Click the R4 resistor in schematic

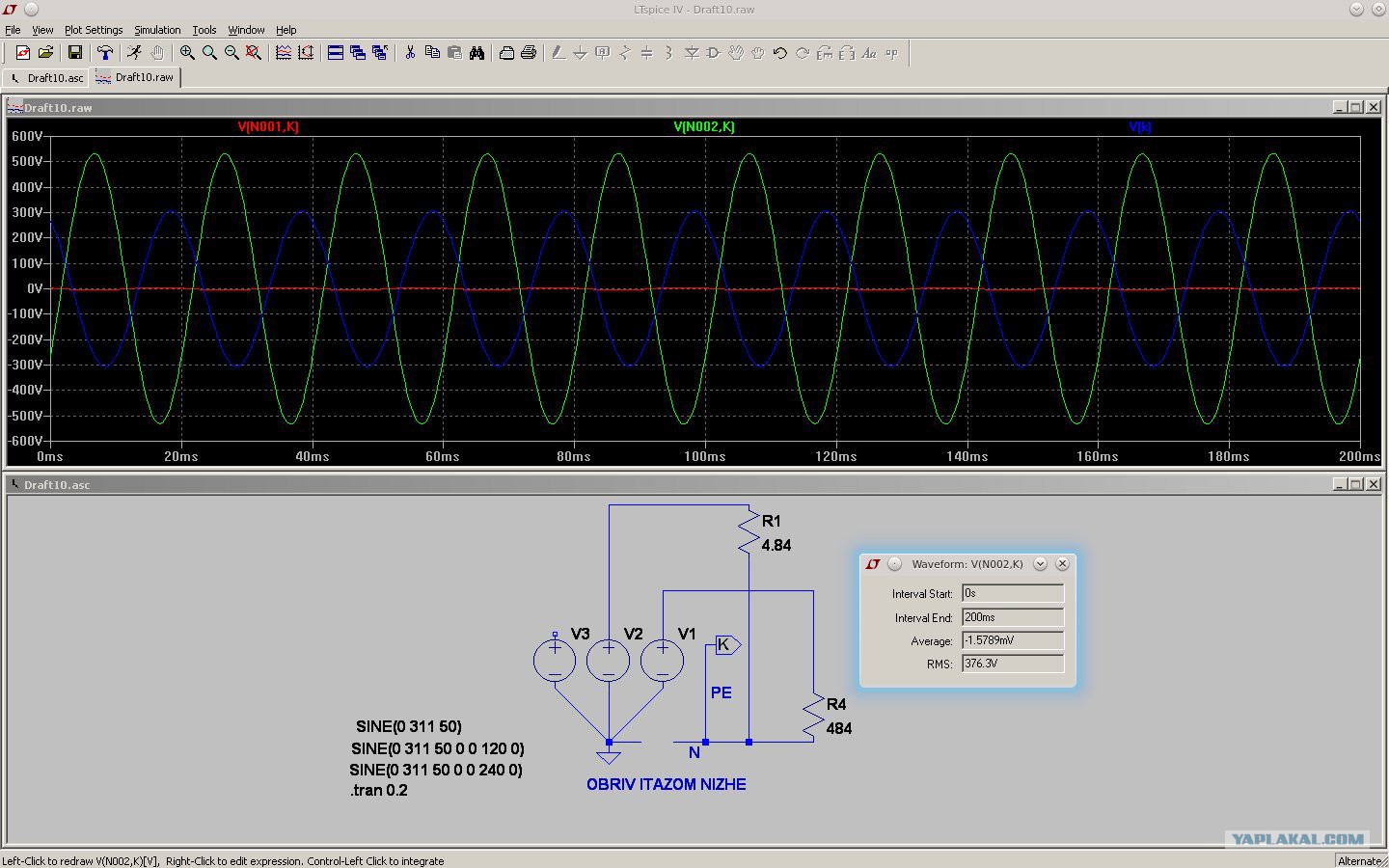coord(813,716)
